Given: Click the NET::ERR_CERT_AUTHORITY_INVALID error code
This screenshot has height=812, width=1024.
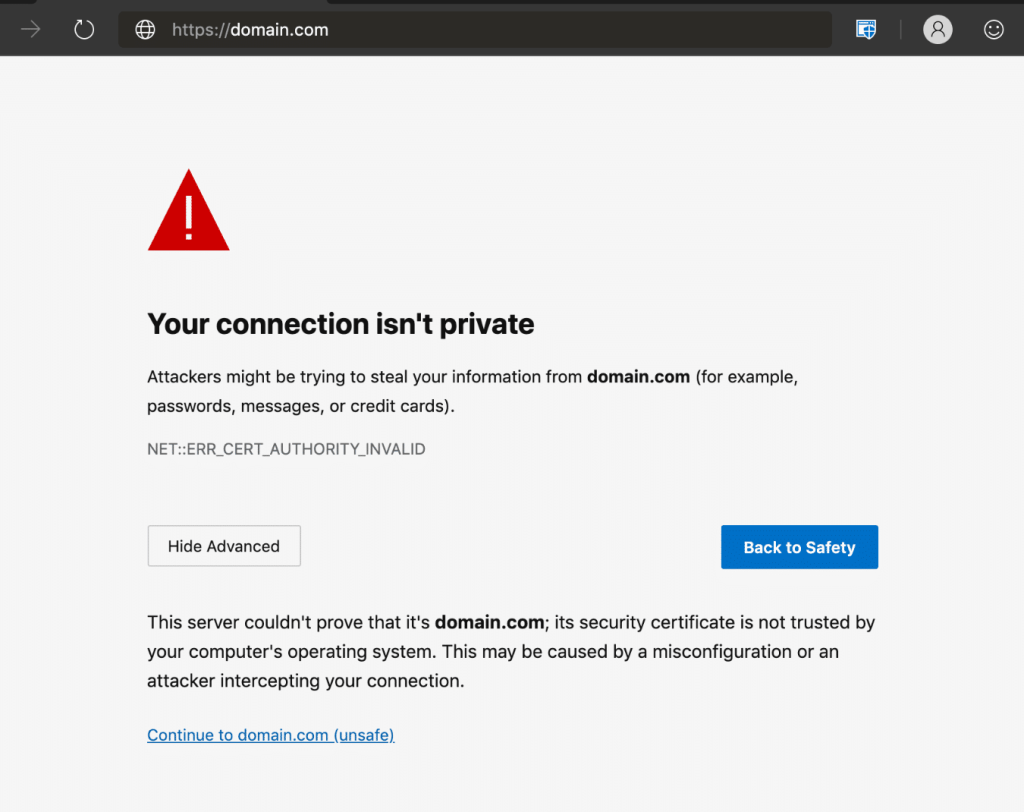Looking at the screenshot, I should click(286, 449).
